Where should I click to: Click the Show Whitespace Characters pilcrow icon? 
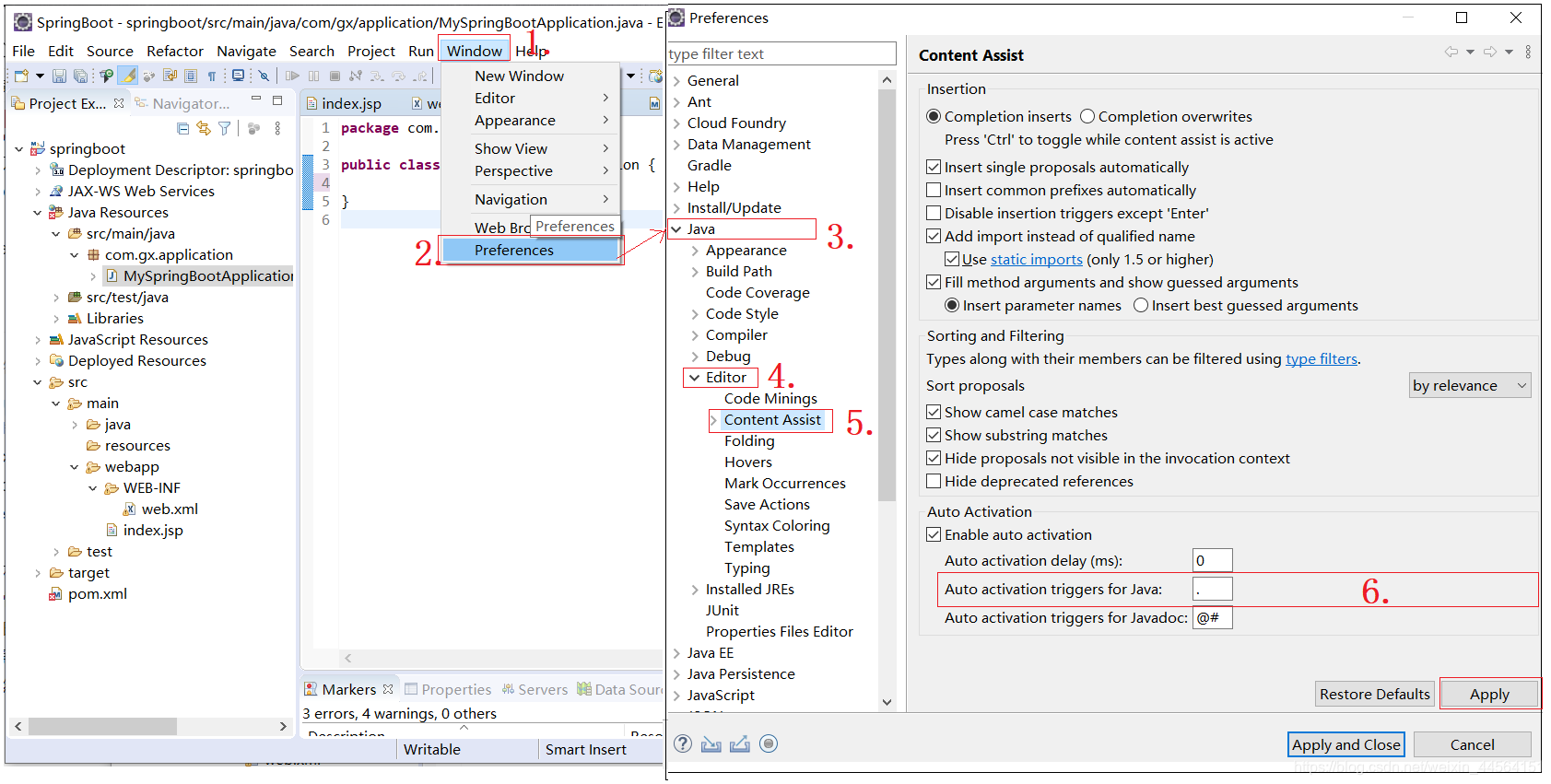212,76
